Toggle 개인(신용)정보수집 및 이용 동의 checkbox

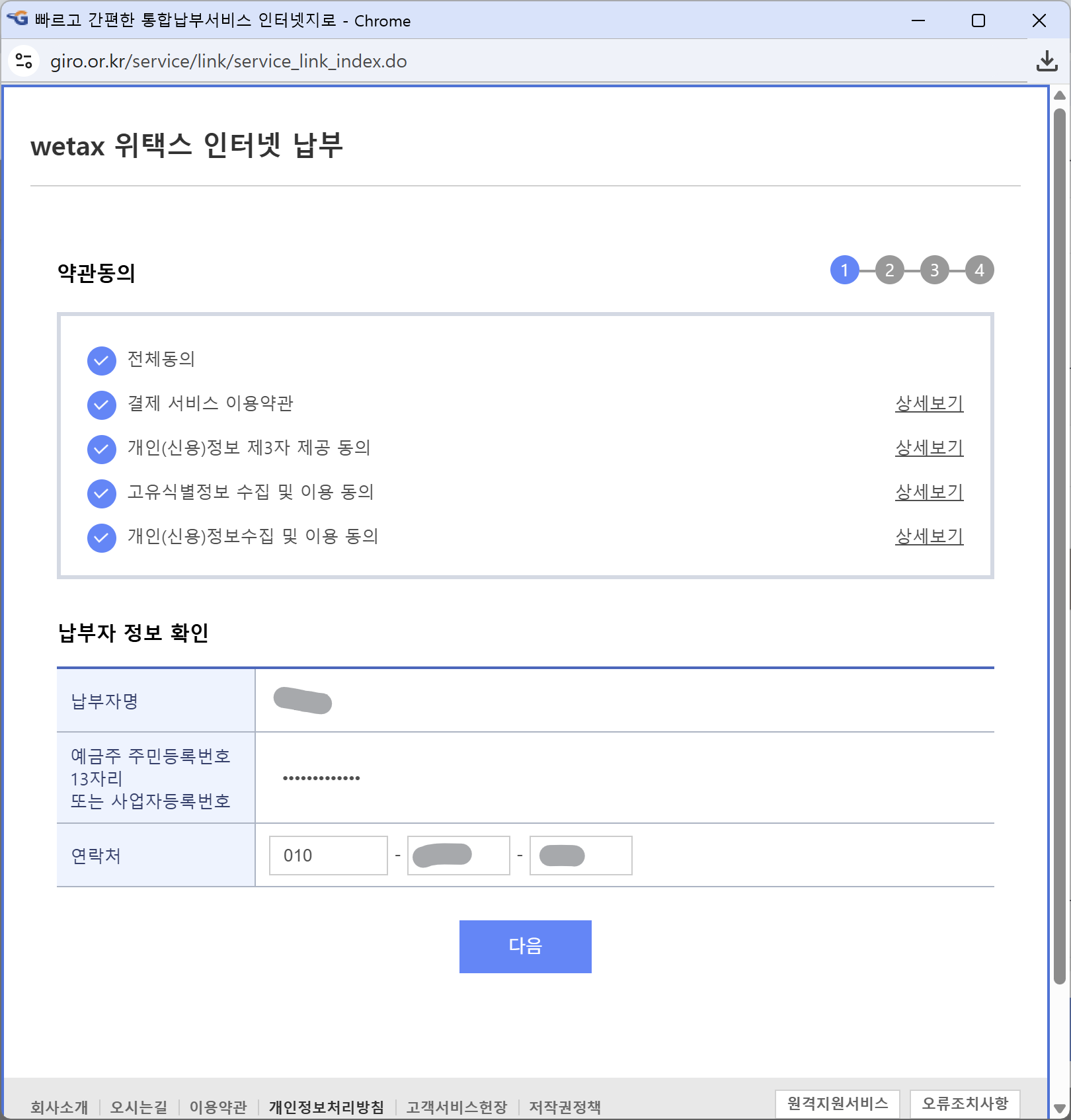[101, 538]
